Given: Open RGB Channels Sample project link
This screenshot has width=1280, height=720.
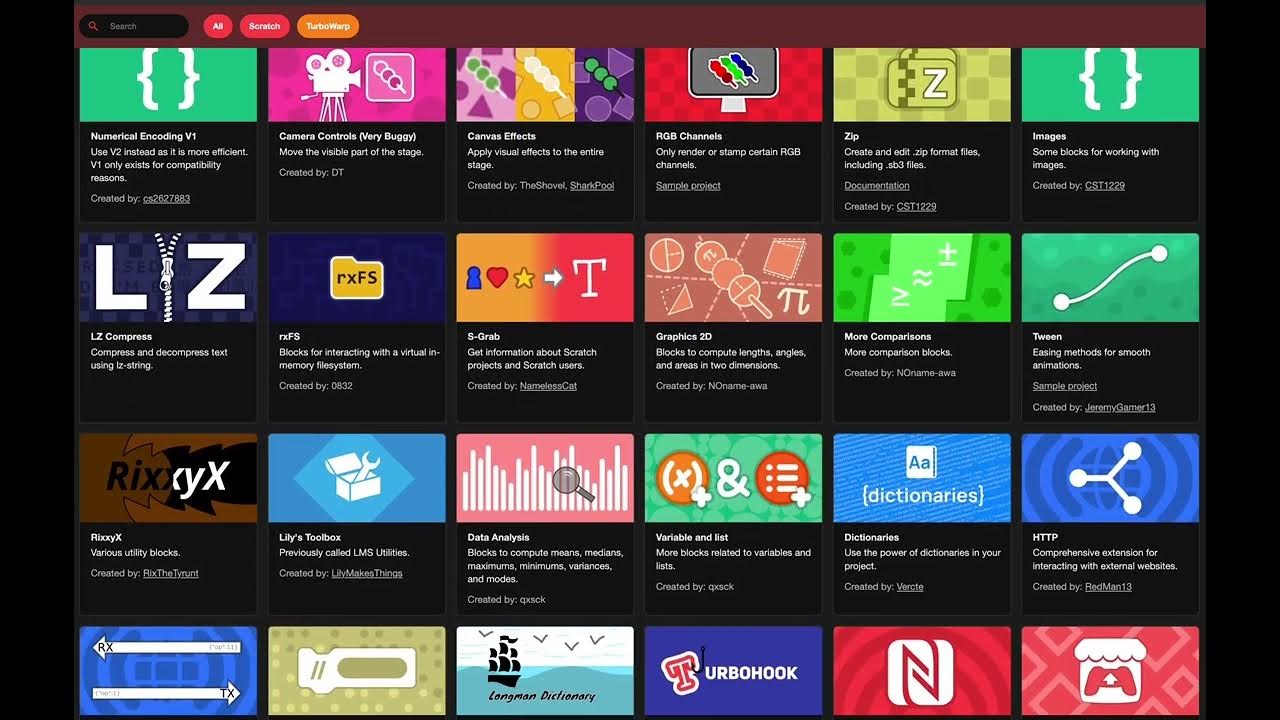Looking at the screenshot, I should coord(688,186).
